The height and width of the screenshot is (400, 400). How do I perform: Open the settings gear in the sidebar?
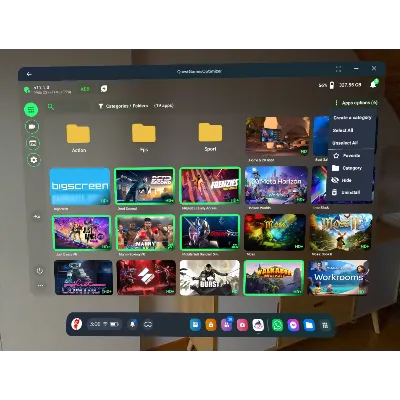click(33, 160)
